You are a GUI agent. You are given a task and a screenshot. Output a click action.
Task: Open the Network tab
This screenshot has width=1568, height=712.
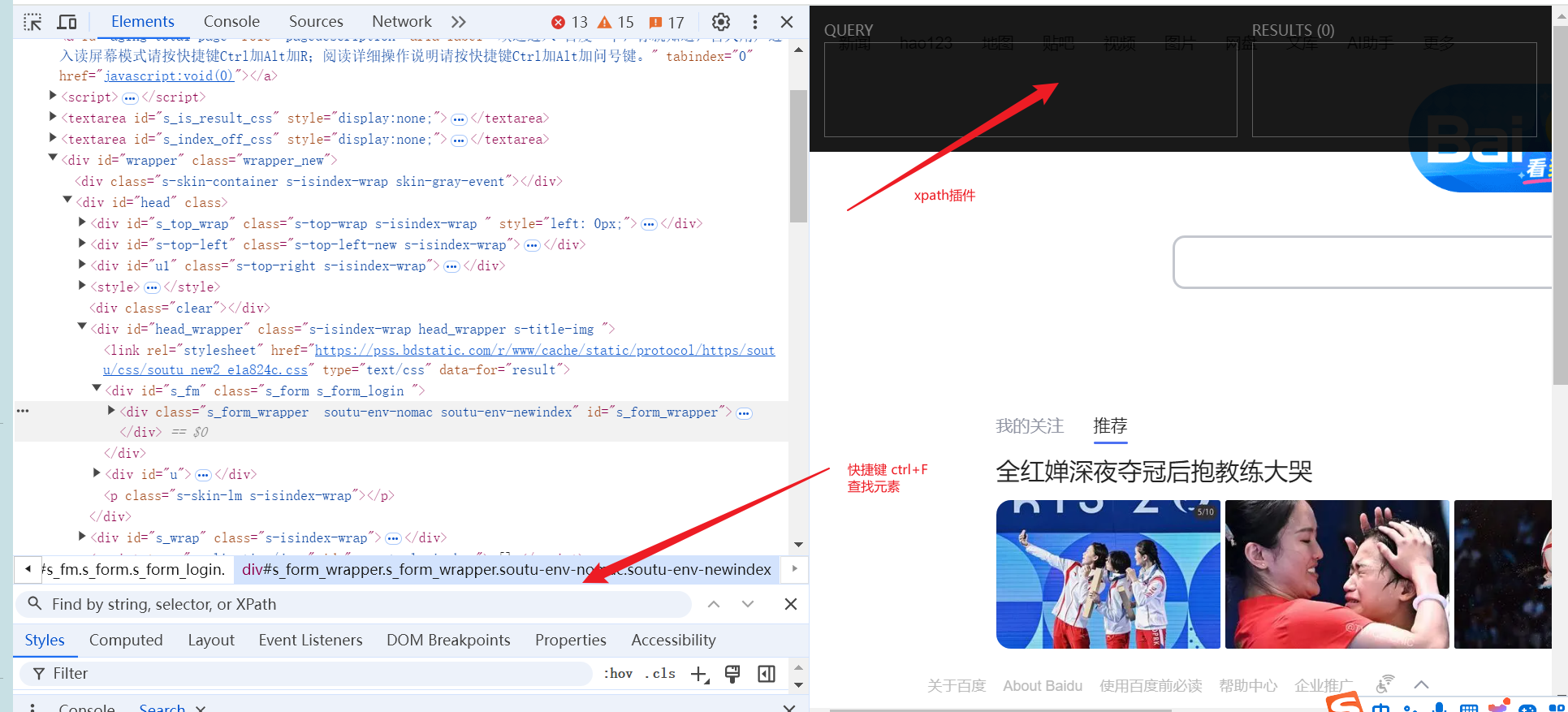401,22
